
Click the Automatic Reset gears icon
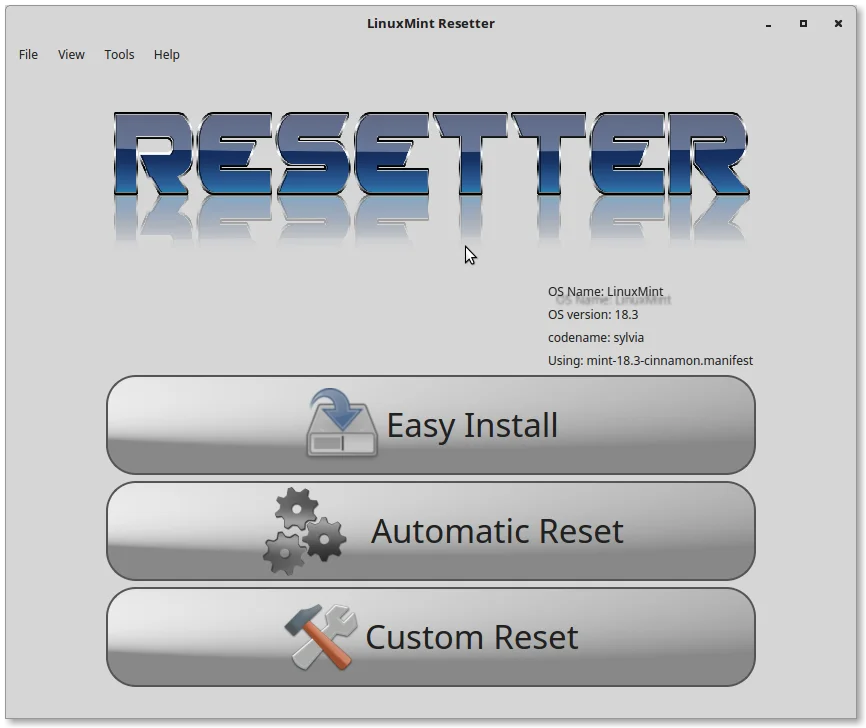tap(305, 531)
